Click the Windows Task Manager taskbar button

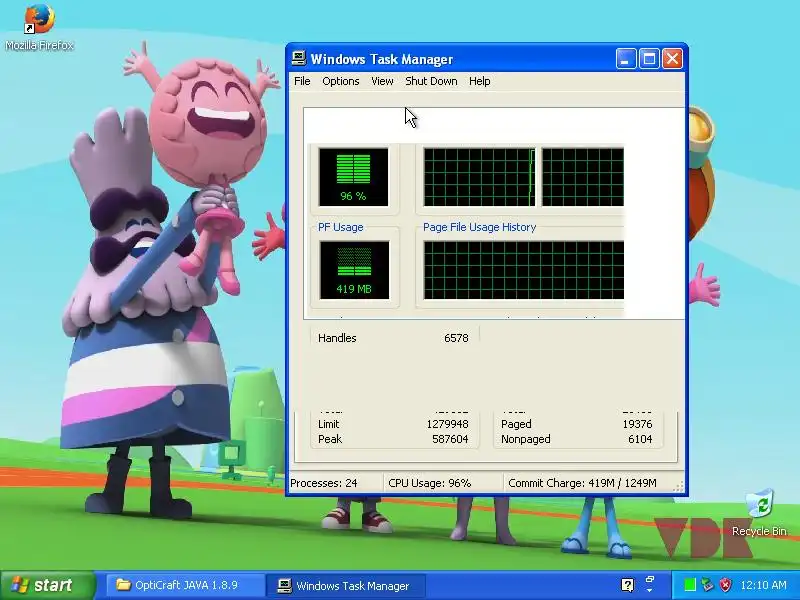pyautogui.click(x=347, y=585)
